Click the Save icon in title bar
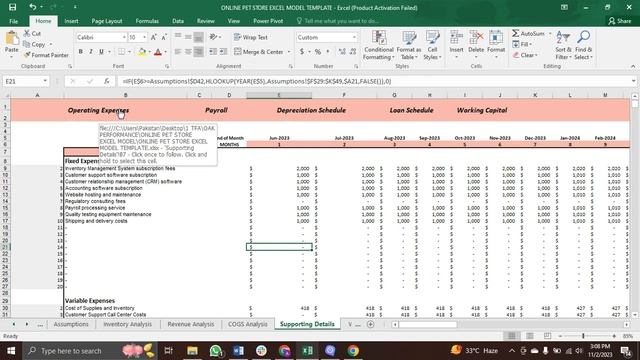 pyautogui.click(x=13, y=7)
